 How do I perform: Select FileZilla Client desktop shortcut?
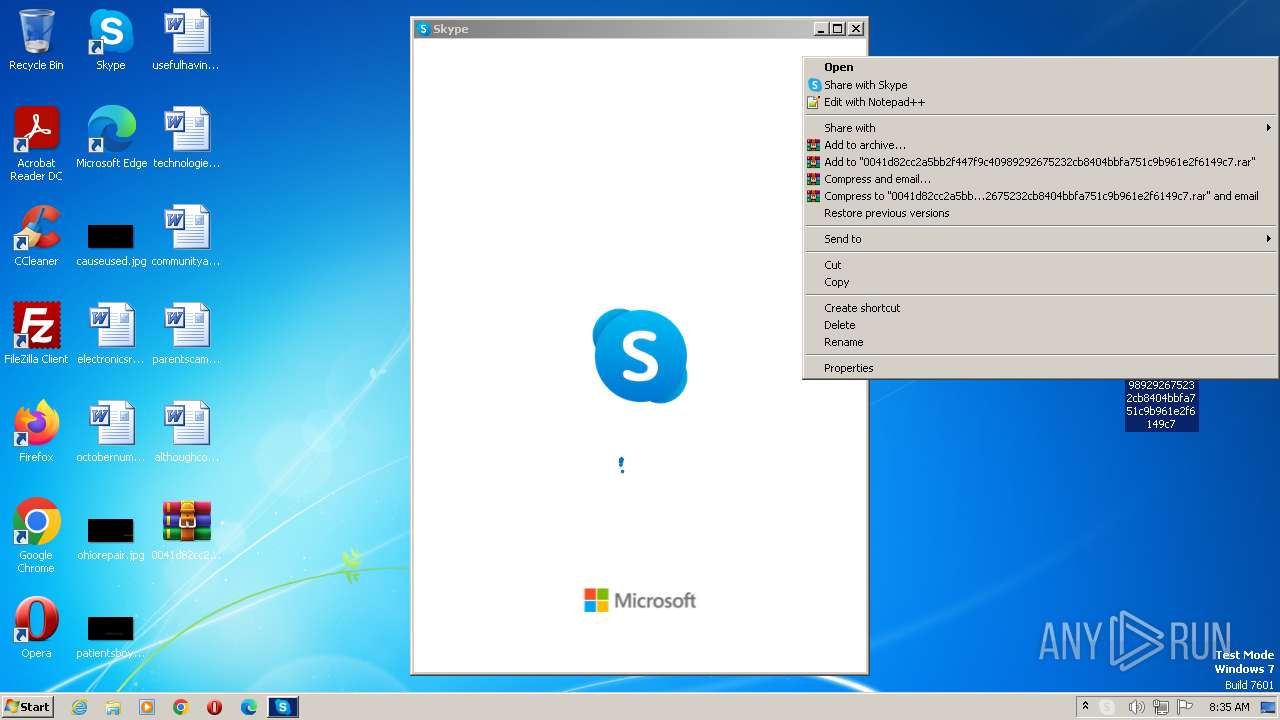click(36, 334)
